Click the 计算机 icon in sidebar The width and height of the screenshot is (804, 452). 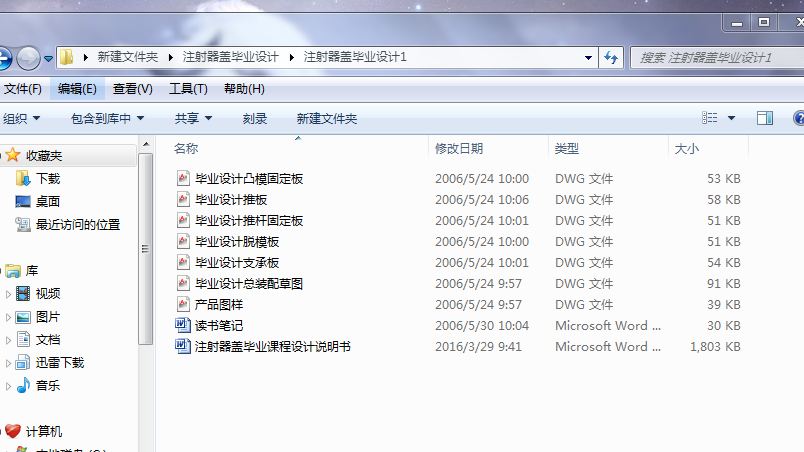coord(13,431)
